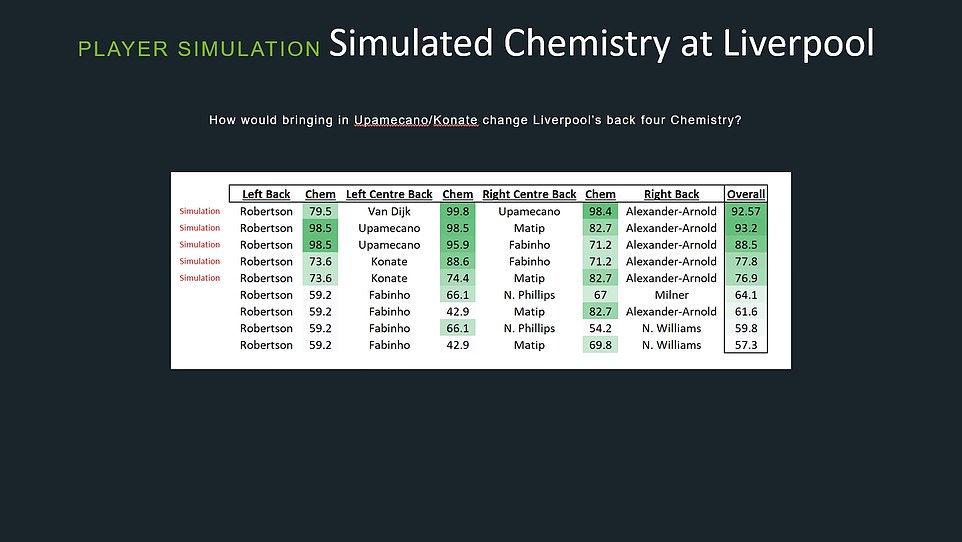Click the 71.2 value in the 77.8 overall row

click(x=600, y=261)
